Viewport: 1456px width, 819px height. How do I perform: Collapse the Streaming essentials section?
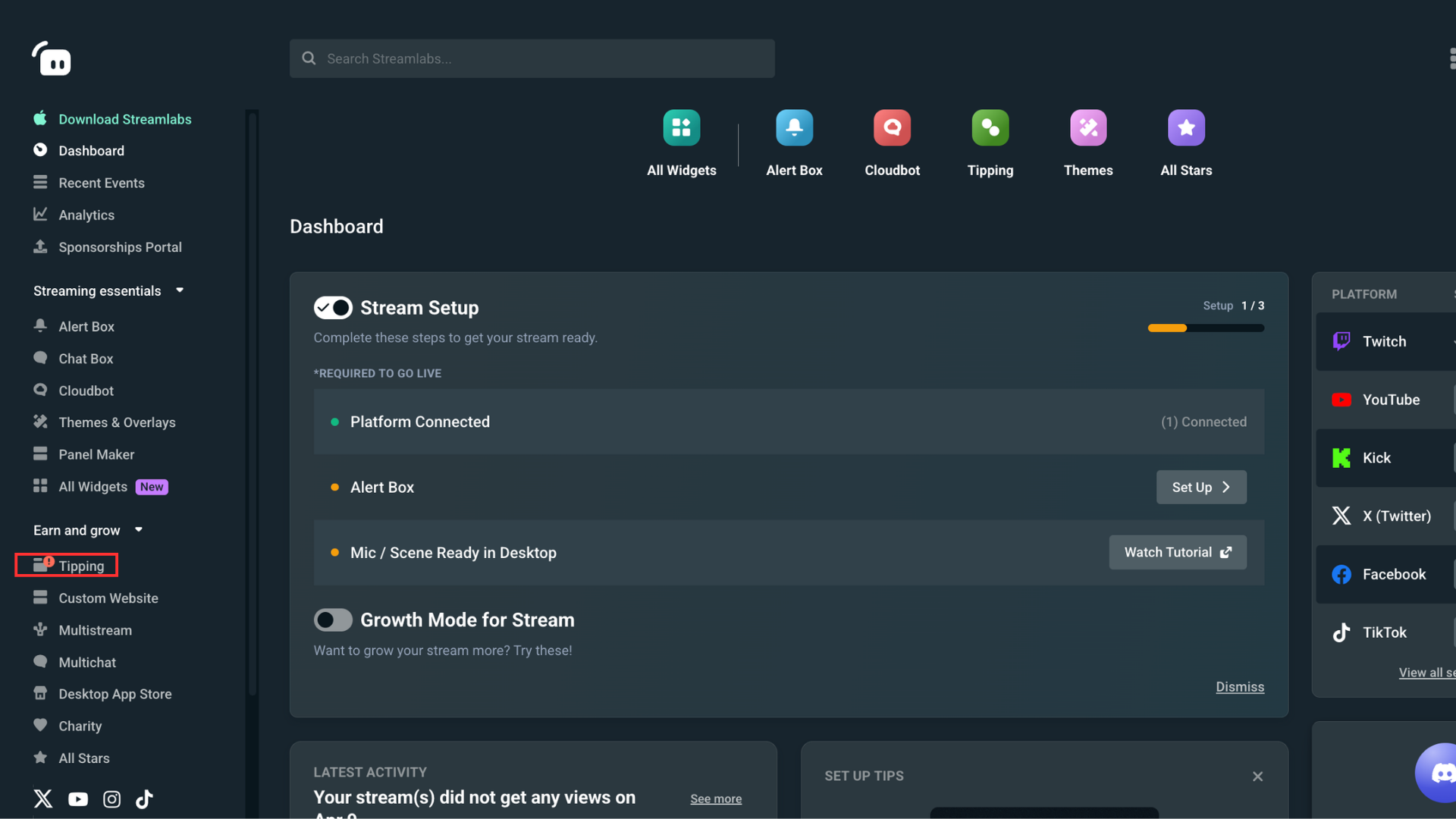180,290
